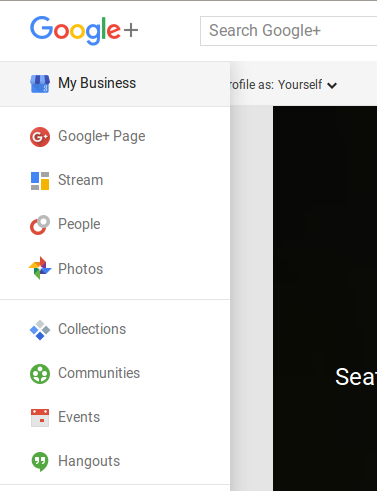This screenshot has width=377, height=491.
Task: Choose Collections menu label
Action: point(92,329)
